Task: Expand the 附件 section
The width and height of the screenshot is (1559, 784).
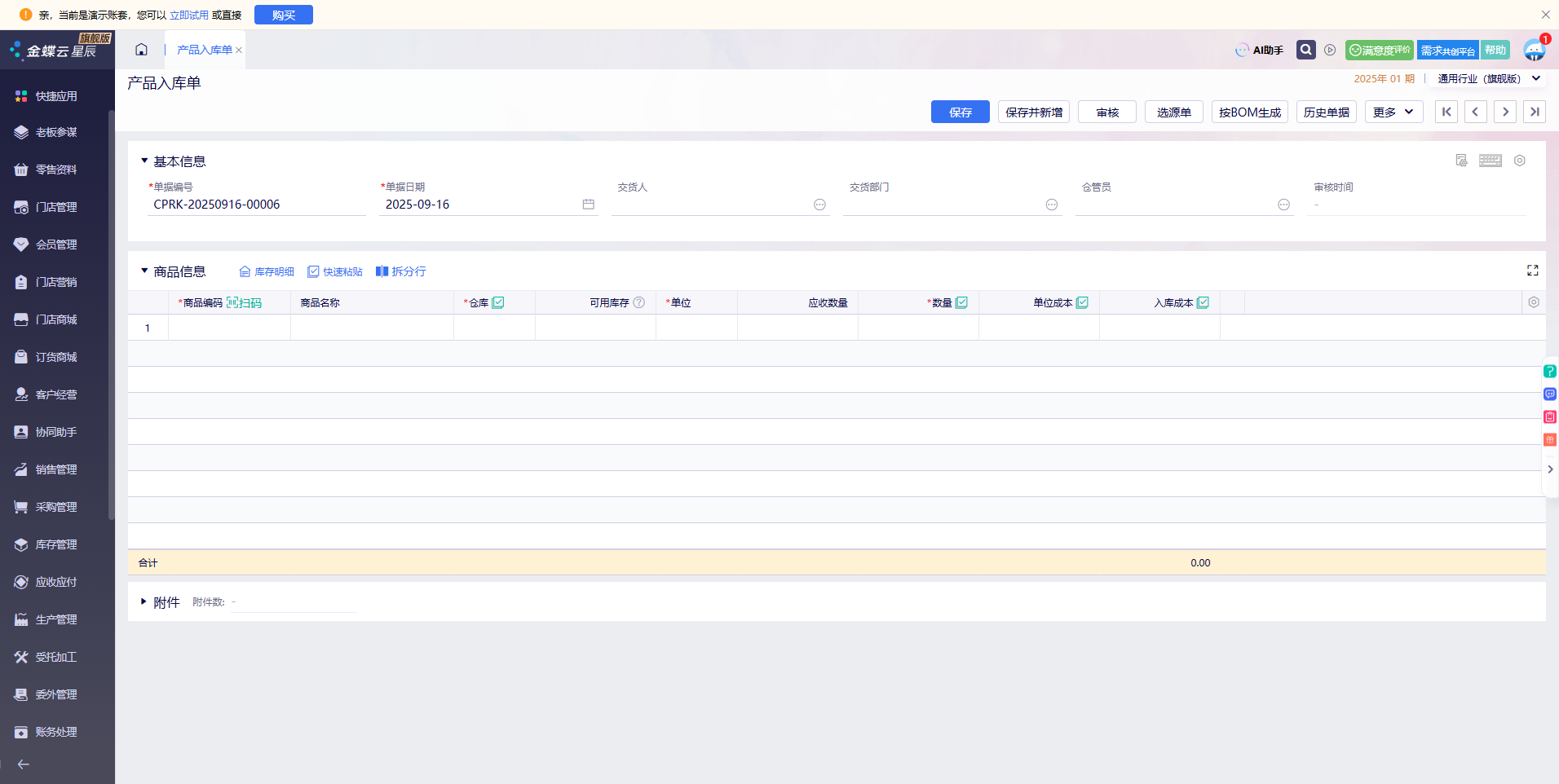Action: tap(144, 602)
